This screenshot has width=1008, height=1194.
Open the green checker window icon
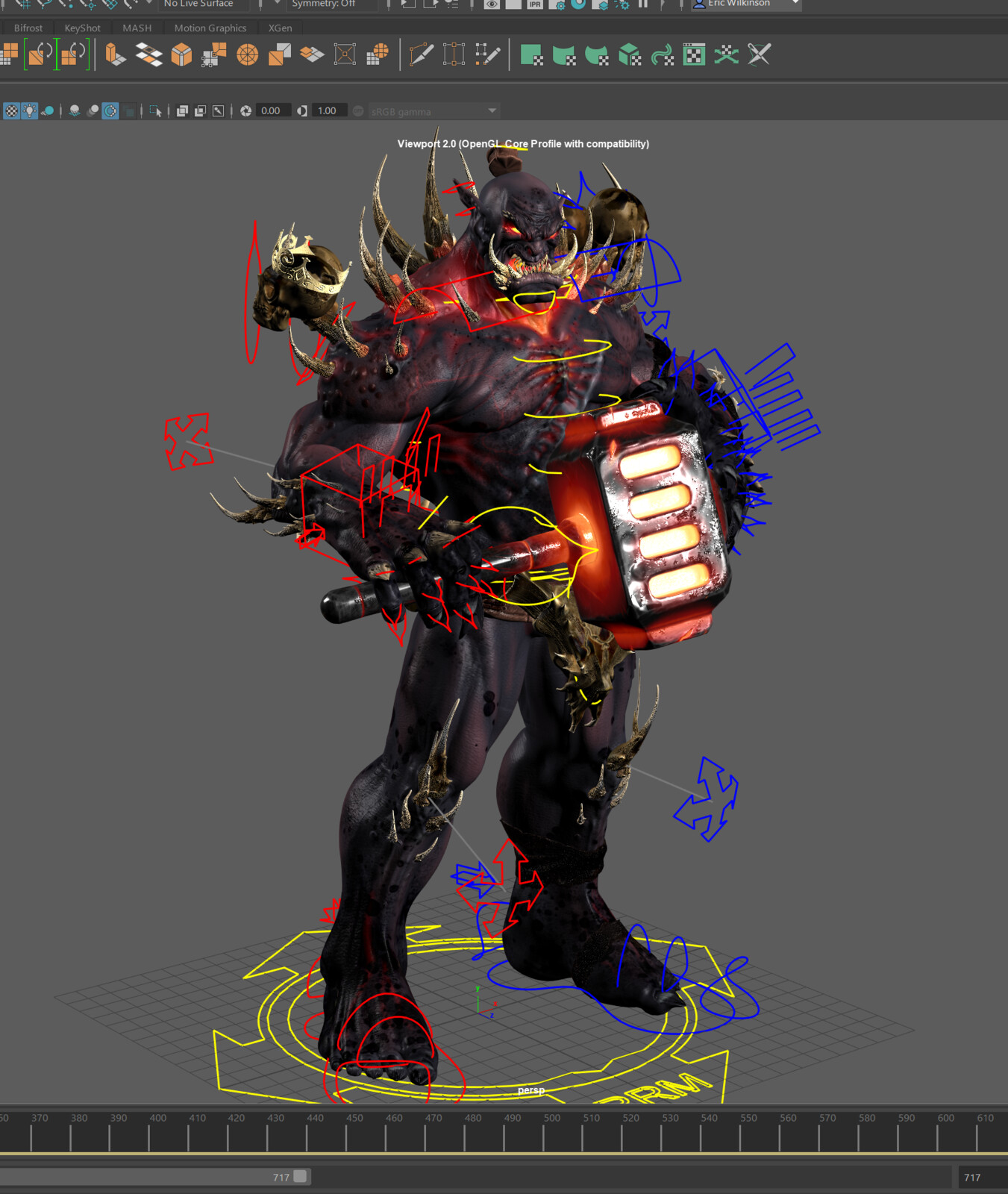(694, 54)
